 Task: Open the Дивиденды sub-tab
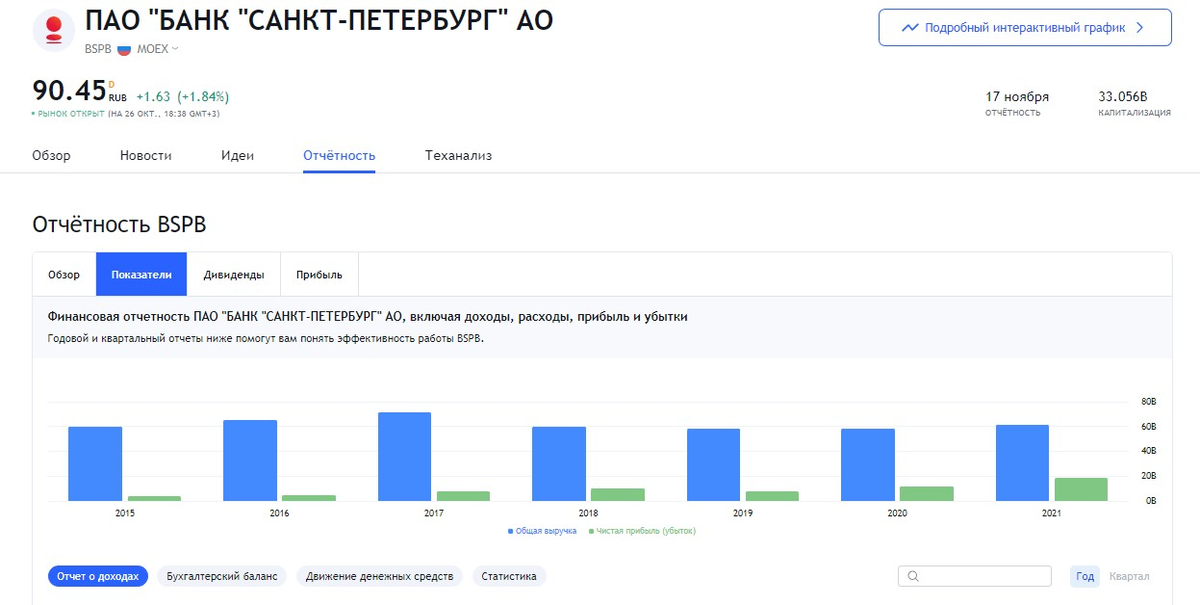pyautogui.click(x=234, y=275)
